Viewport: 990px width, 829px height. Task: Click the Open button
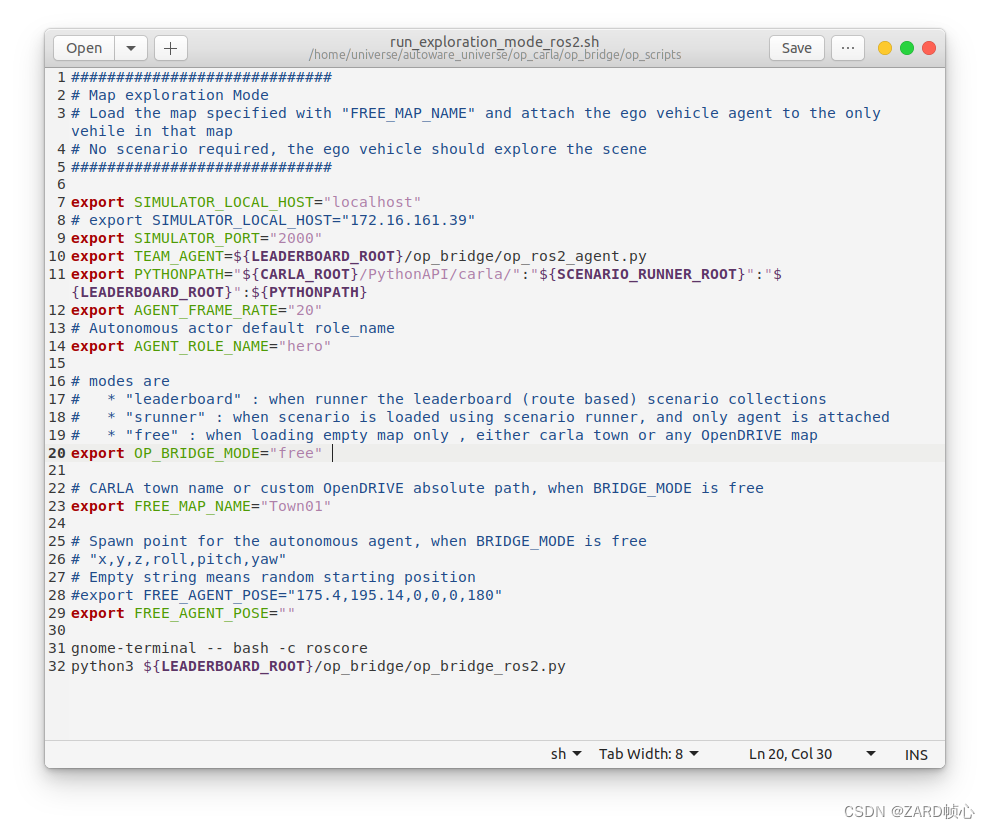pyautogui.click(x=84, y=48)
